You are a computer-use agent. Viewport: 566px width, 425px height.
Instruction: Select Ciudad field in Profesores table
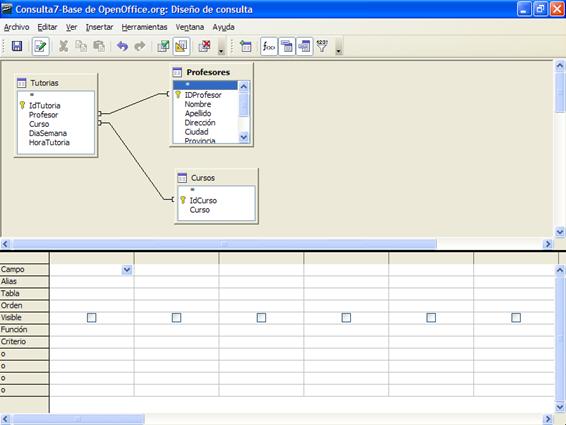pyautogui.click(x=196, y=132)
